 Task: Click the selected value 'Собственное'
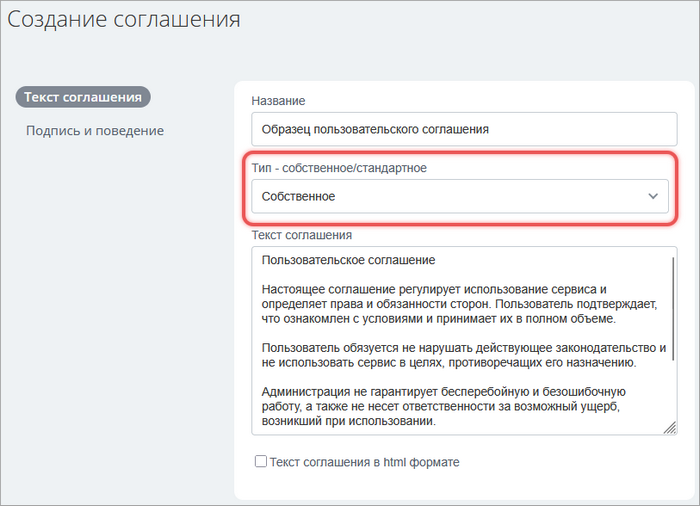[298, 196]
